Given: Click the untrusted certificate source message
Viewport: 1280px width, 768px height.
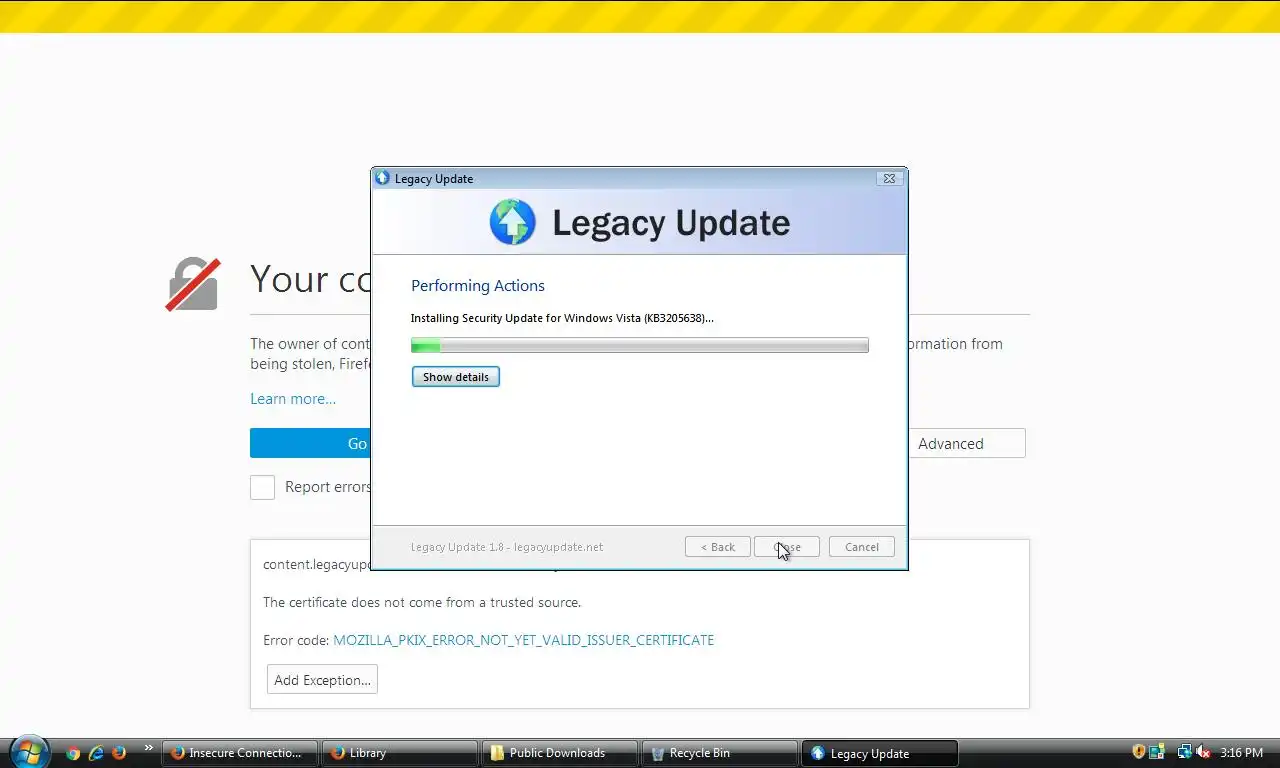Looking at the screenshot, I should pyautogui.click(x=422, y=602).
